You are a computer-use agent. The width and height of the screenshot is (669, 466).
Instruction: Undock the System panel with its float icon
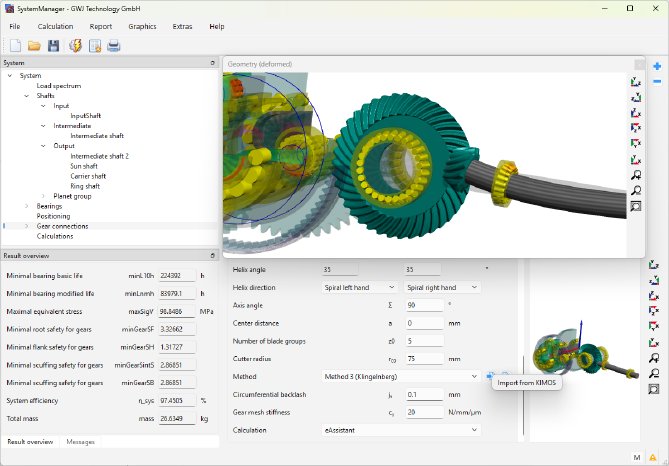pyautogui.click(x=212, y=63)
